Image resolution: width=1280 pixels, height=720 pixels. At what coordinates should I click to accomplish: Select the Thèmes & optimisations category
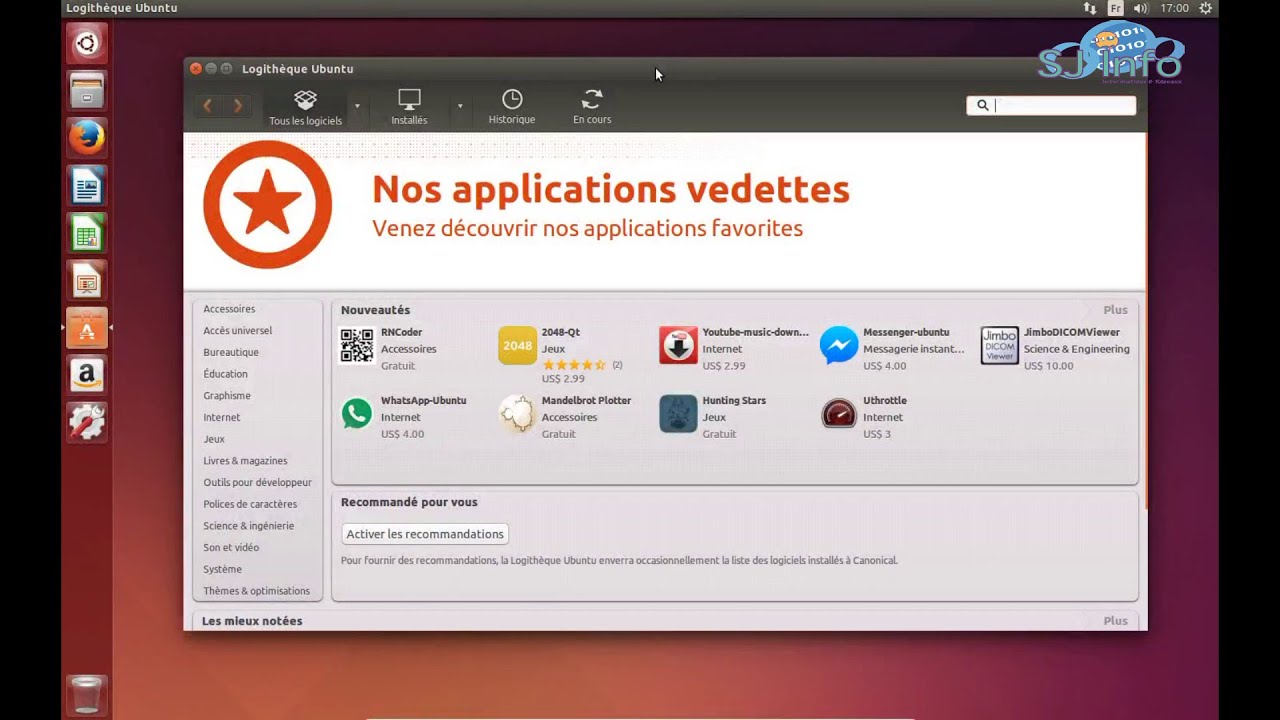point(257,591)
